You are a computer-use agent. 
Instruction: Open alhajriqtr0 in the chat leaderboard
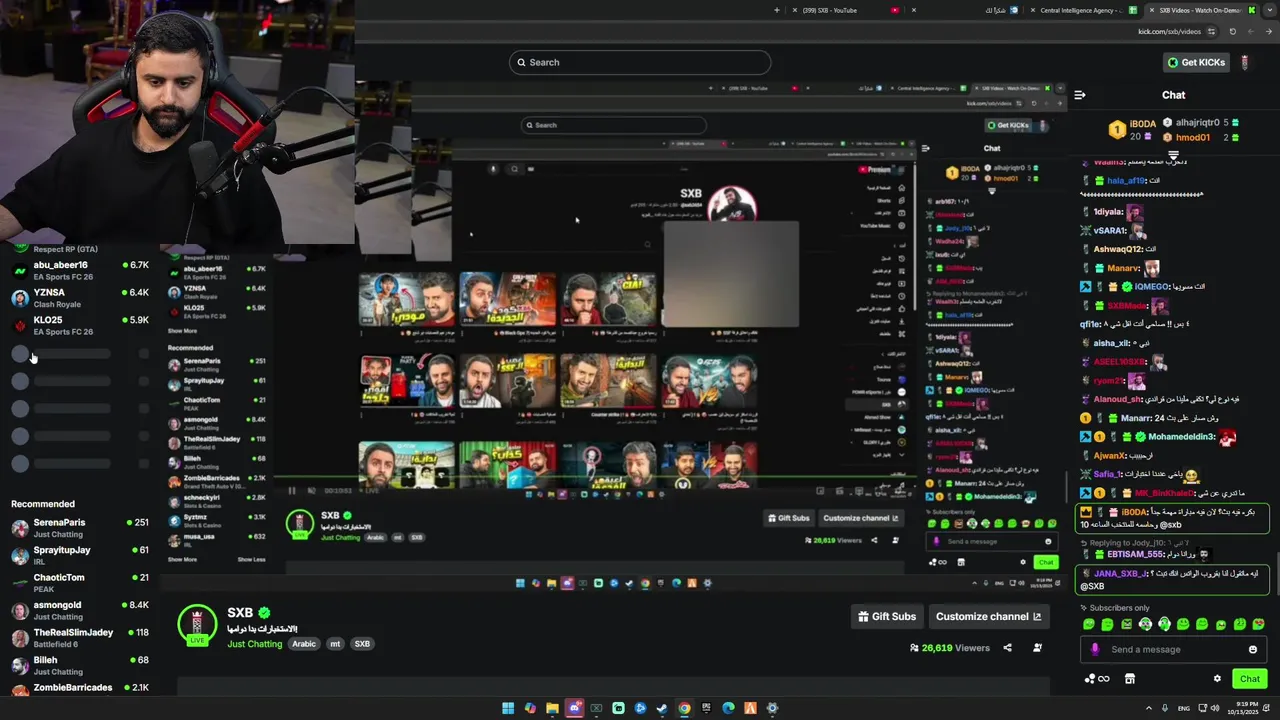tap(1196, 123)
